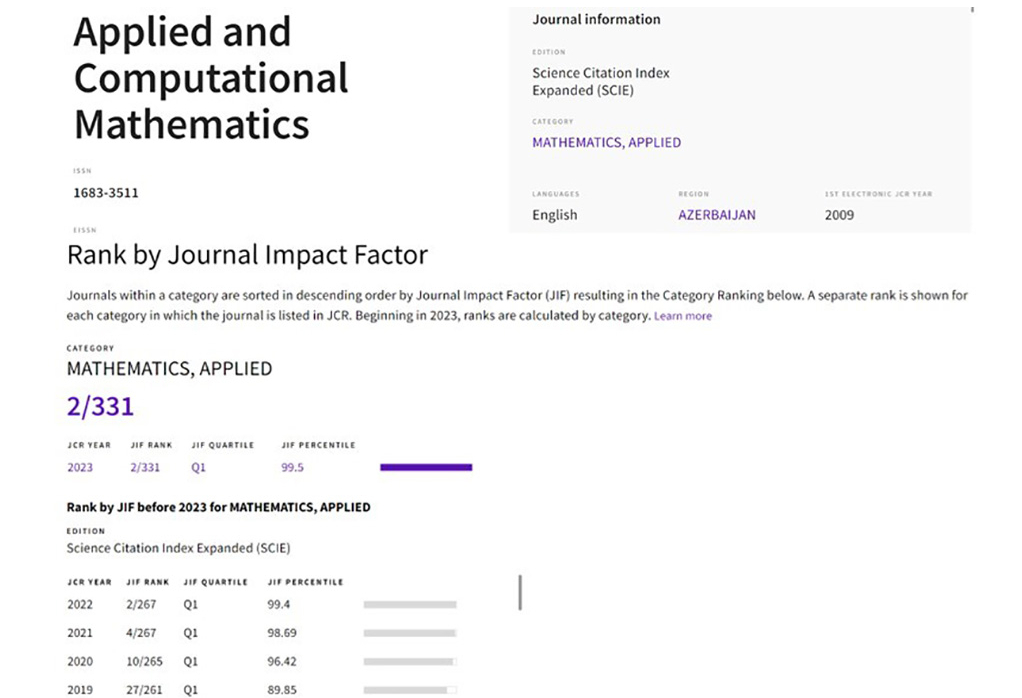
Task: Click the Rank by Journal Impact Factor heading
Action: point(247,255)
